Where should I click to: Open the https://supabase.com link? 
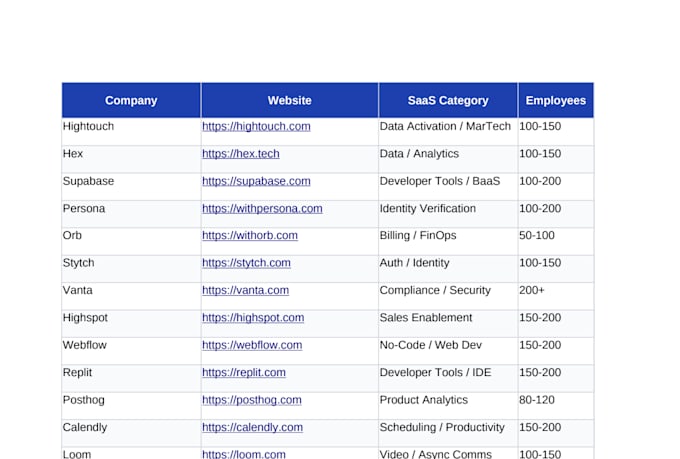coord(256,181)
